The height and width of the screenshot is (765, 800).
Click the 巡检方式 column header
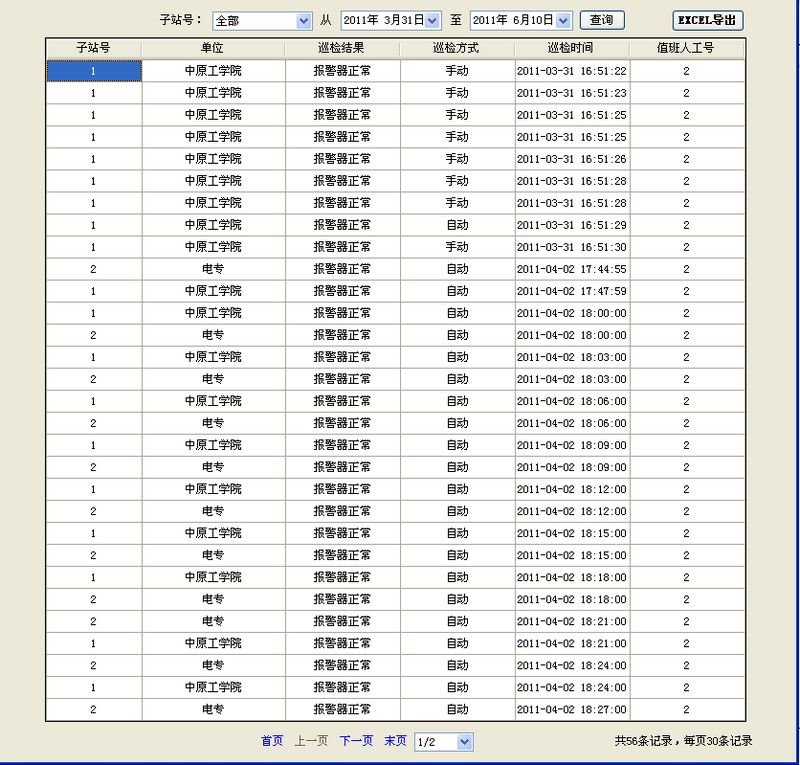click(457, 48)
